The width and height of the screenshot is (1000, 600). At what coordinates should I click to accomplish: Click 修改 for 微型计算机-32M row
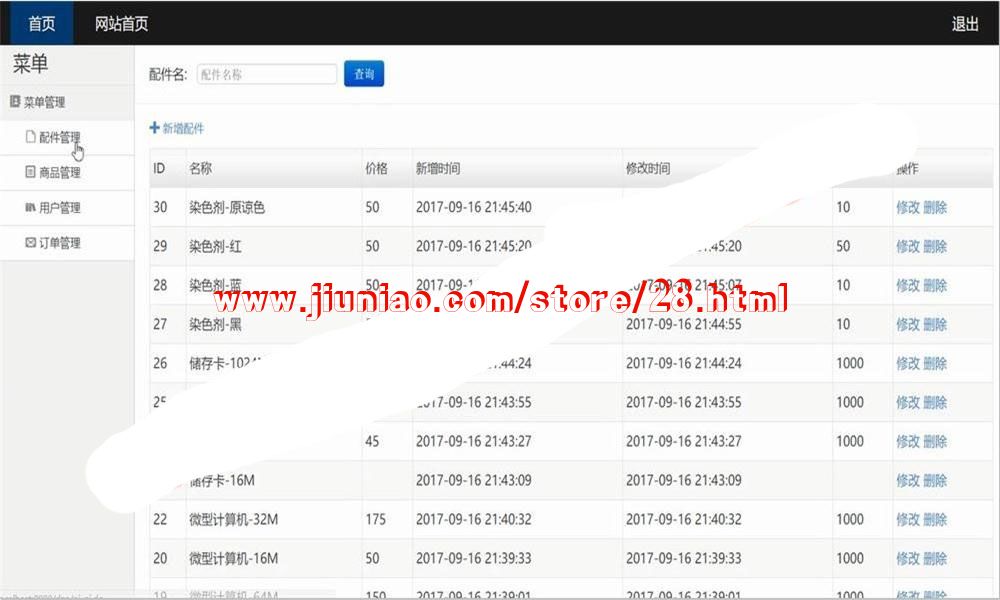pyautogui.click(x=907, y=519)
